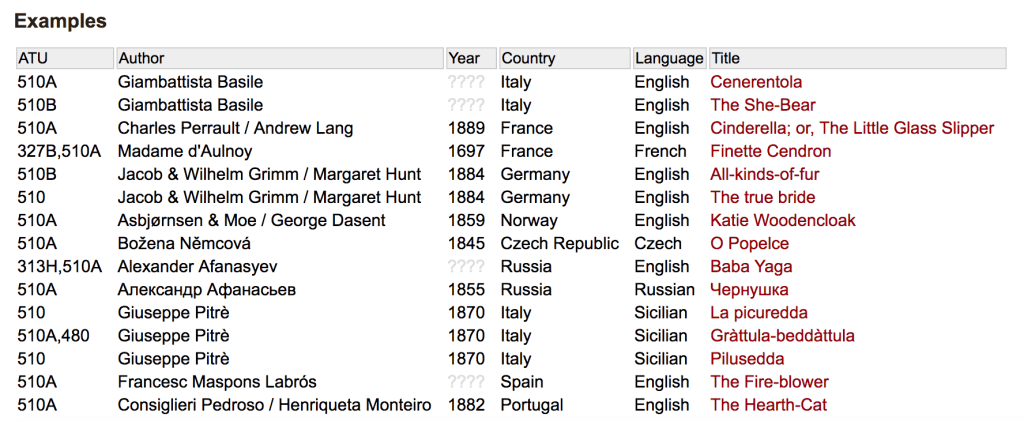Open the Gràttula-beddàttula link
Image resolution: width=1024 pixels, height=421 pixels.
[782, 335]
